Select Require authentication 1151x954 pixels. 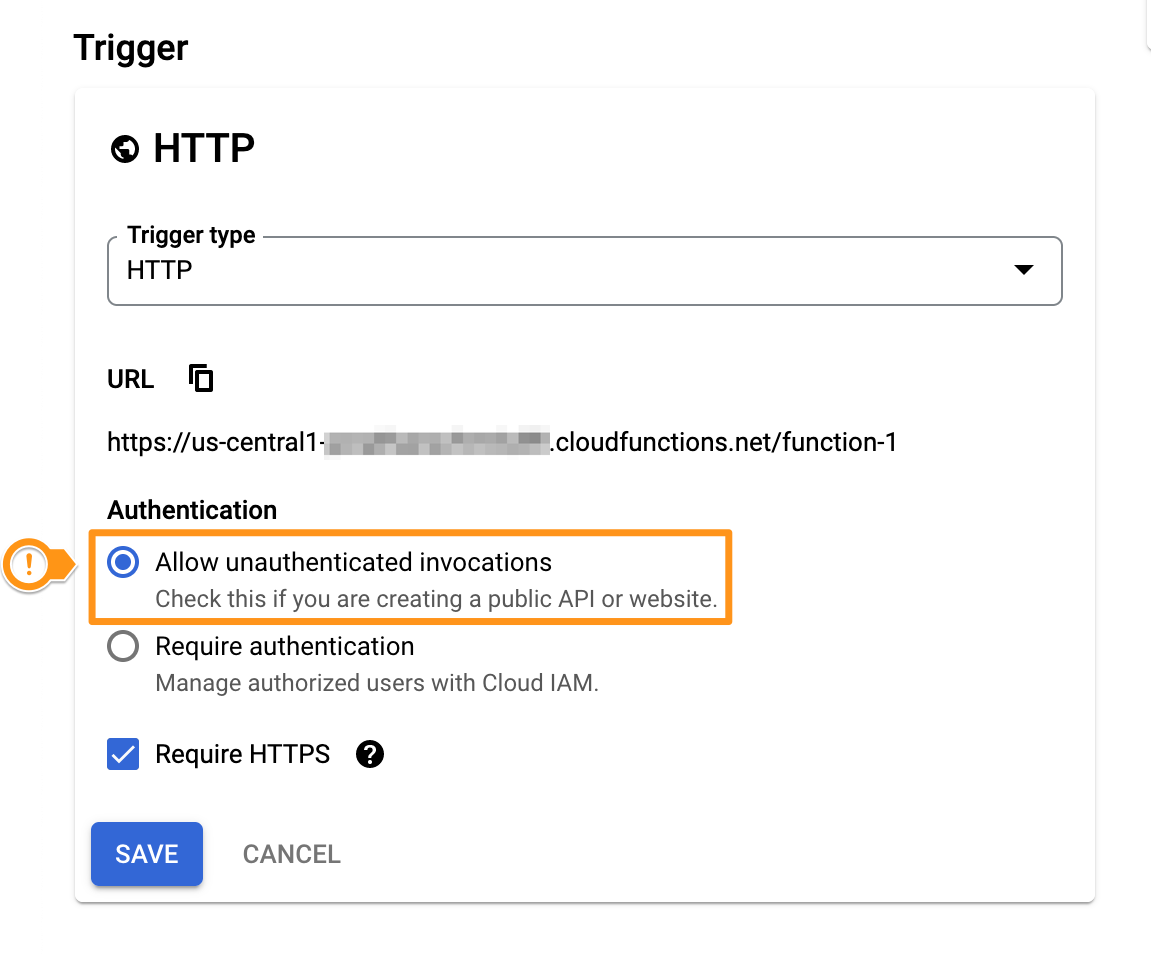(122, 646)
